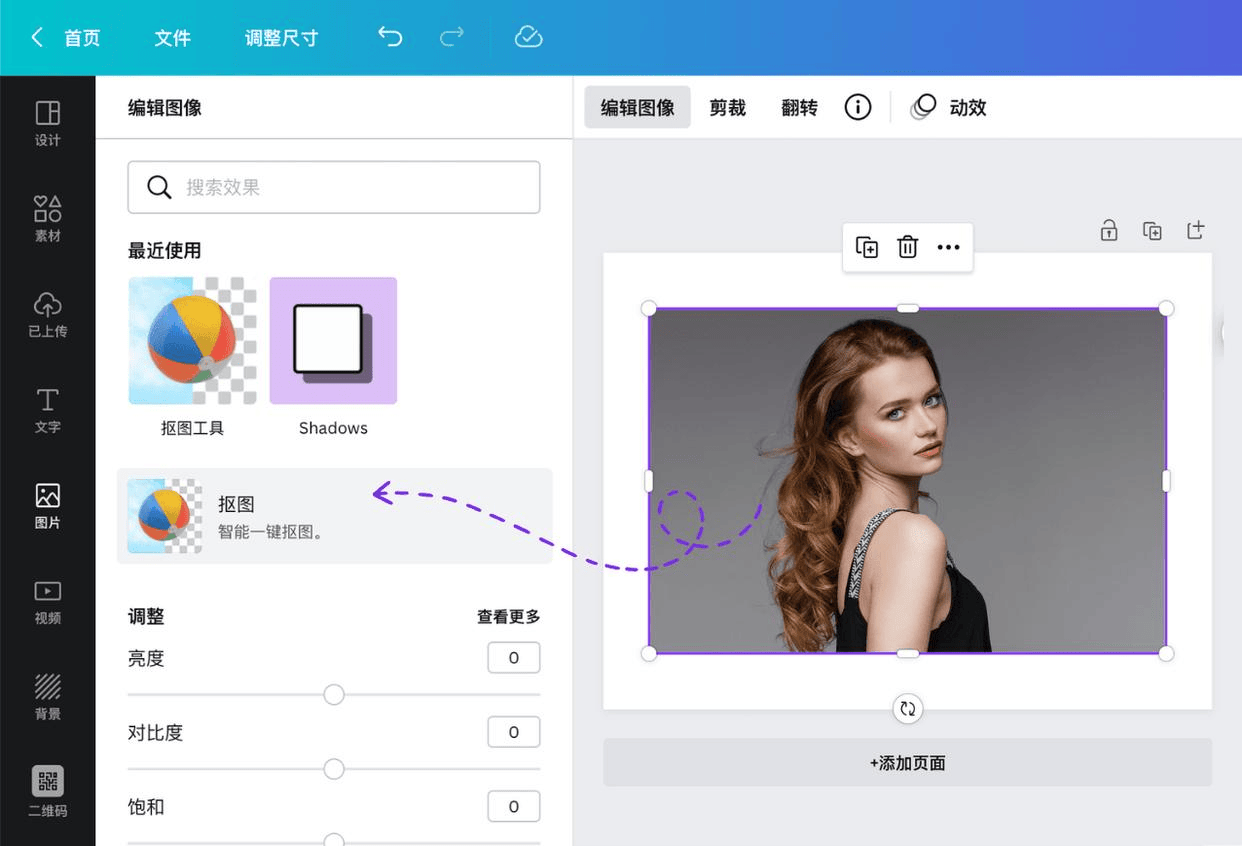Open the 调整尺寸 menu
Screen dimensions: 1242x846
point(281,38)
